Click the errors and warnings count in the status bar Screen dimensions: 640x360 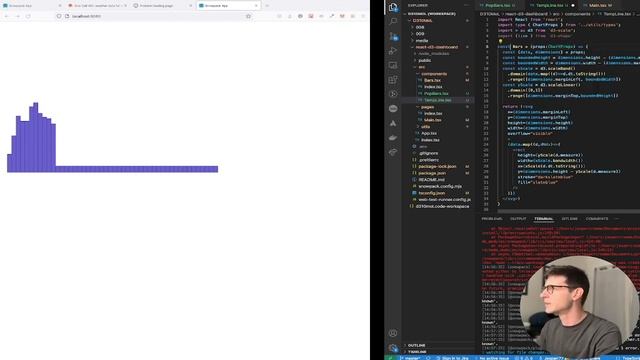(524, 358)
